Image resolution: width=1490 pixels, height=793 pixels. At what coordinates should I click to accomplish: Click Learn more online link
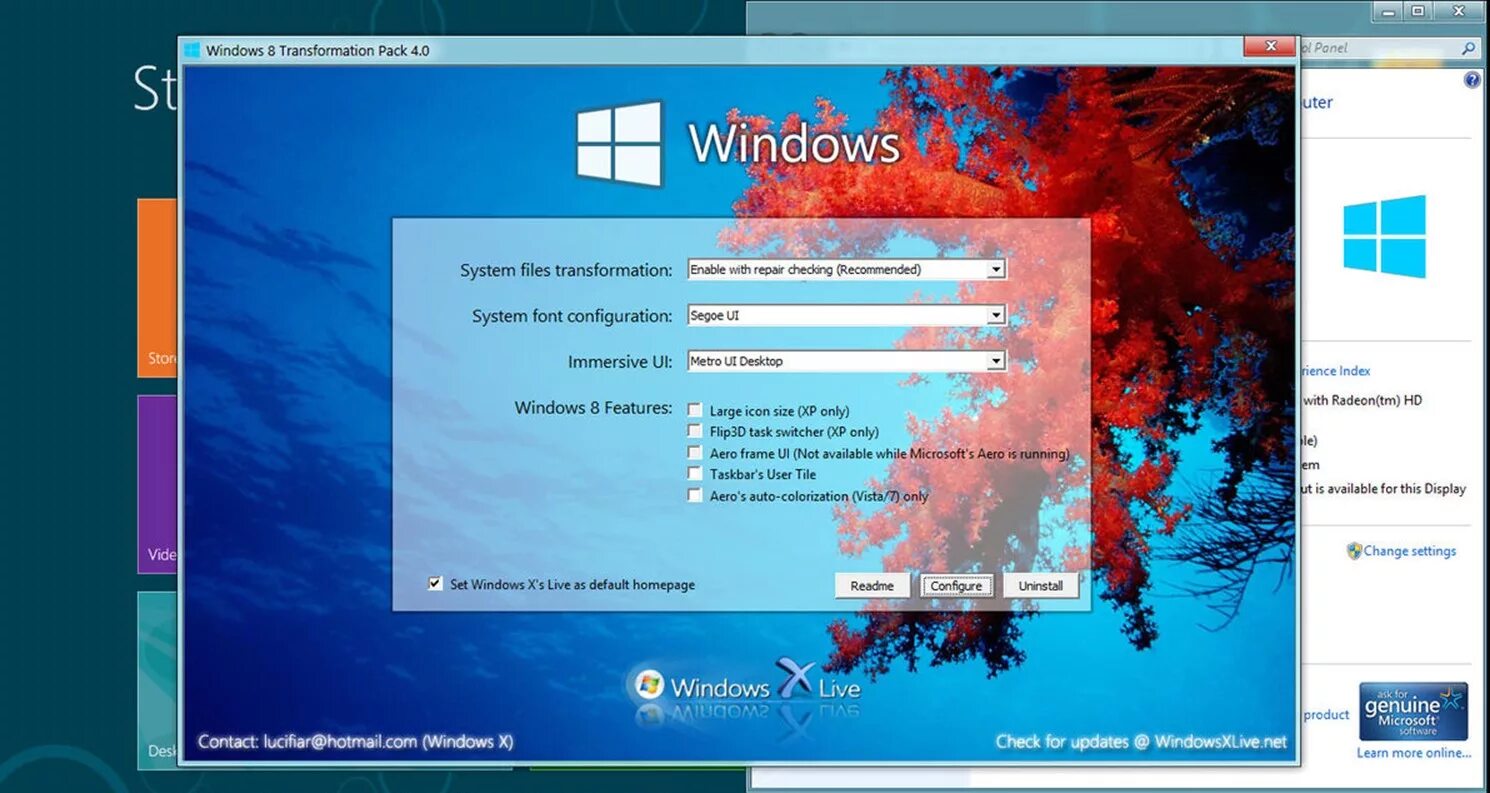1414,753
